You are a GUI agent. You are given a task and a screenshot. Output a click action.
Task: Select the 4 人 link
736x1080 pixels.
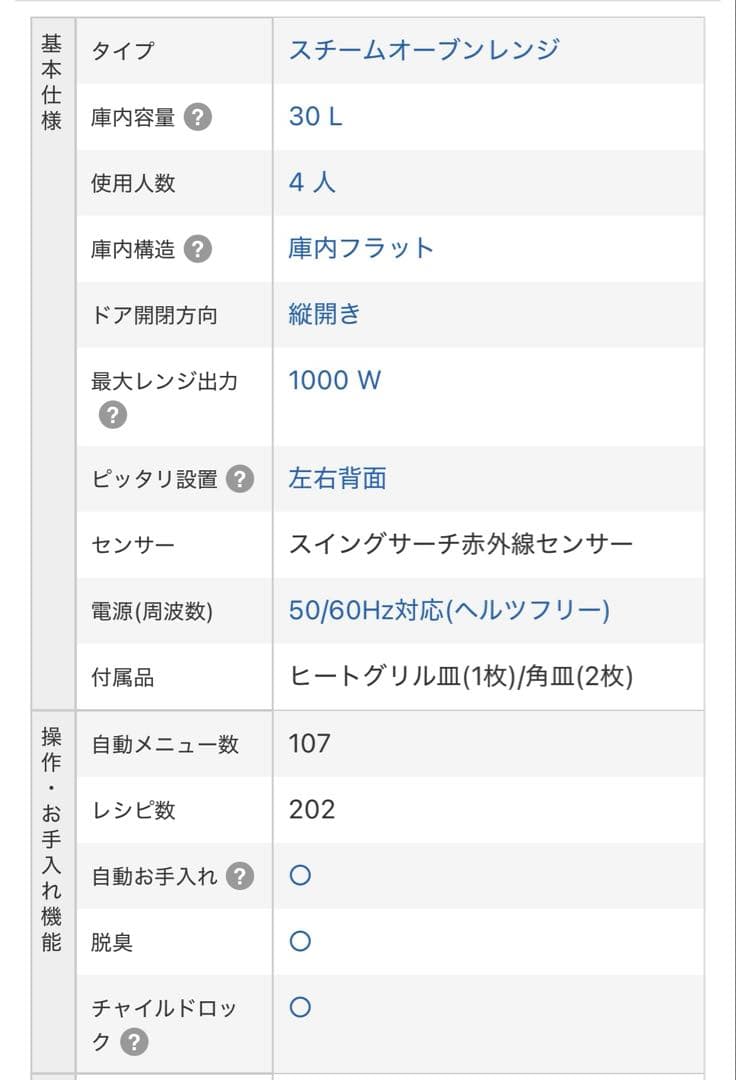click(x=312, y=183)
